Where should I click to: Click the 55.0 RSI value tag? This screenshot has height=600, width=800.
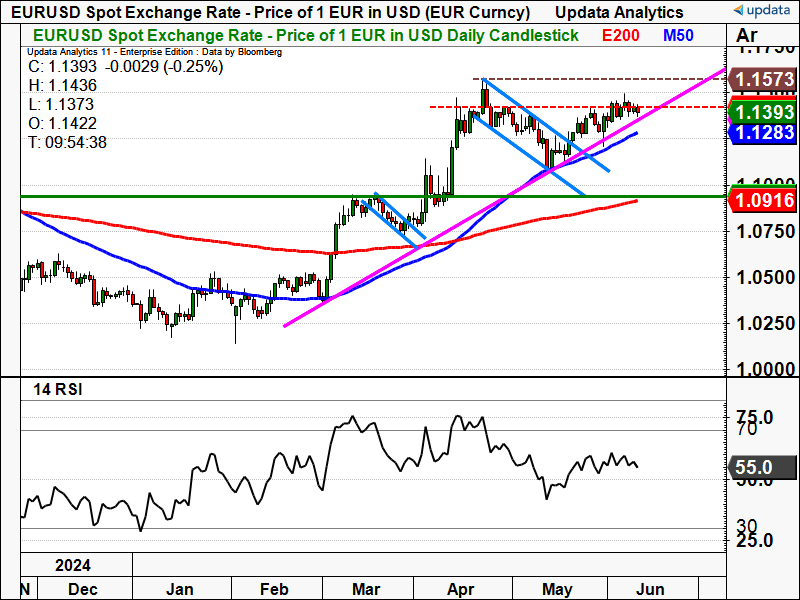763,467
